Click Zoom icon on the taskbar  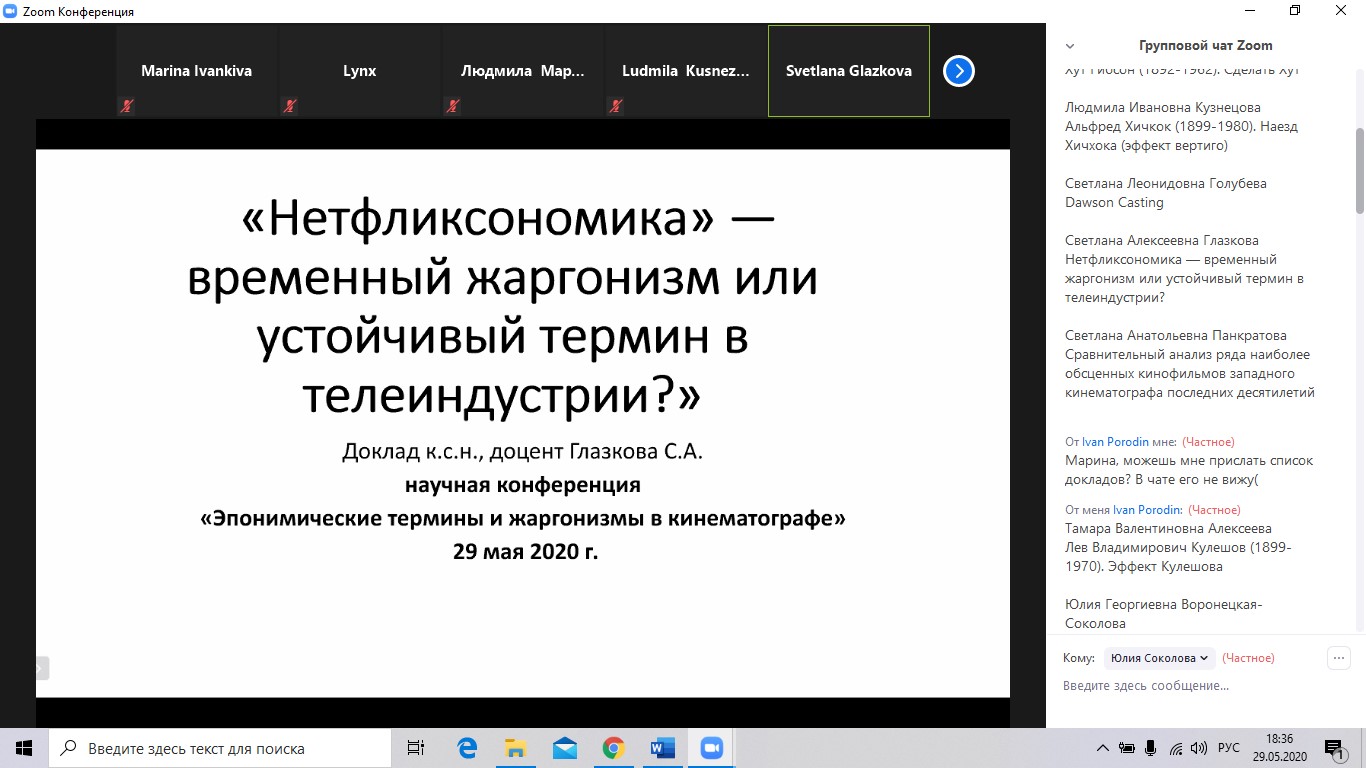pos(712,748)
